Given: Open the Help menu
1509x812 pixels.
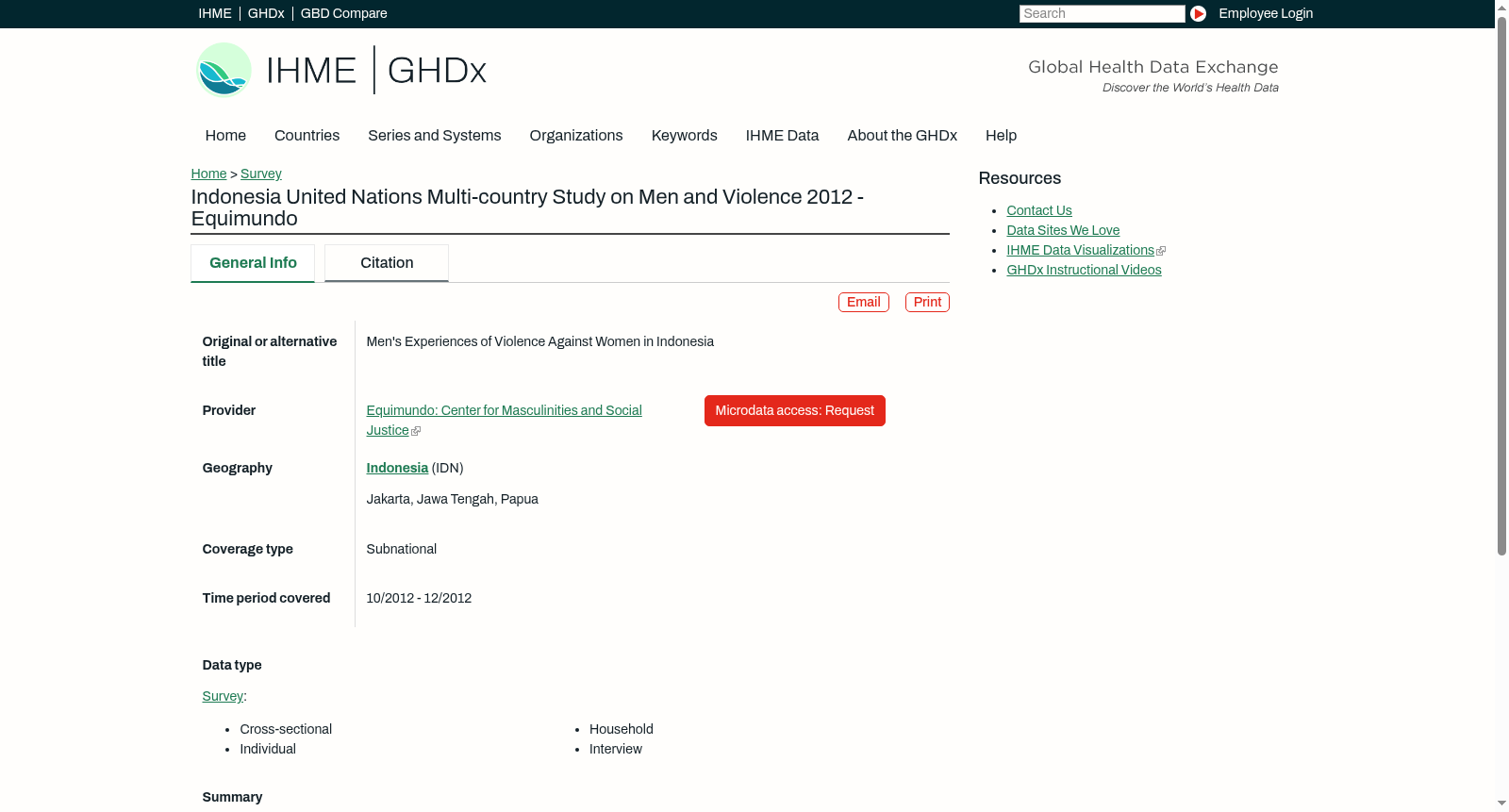Looking at the screenshot, I should (x=1001, y=136).
